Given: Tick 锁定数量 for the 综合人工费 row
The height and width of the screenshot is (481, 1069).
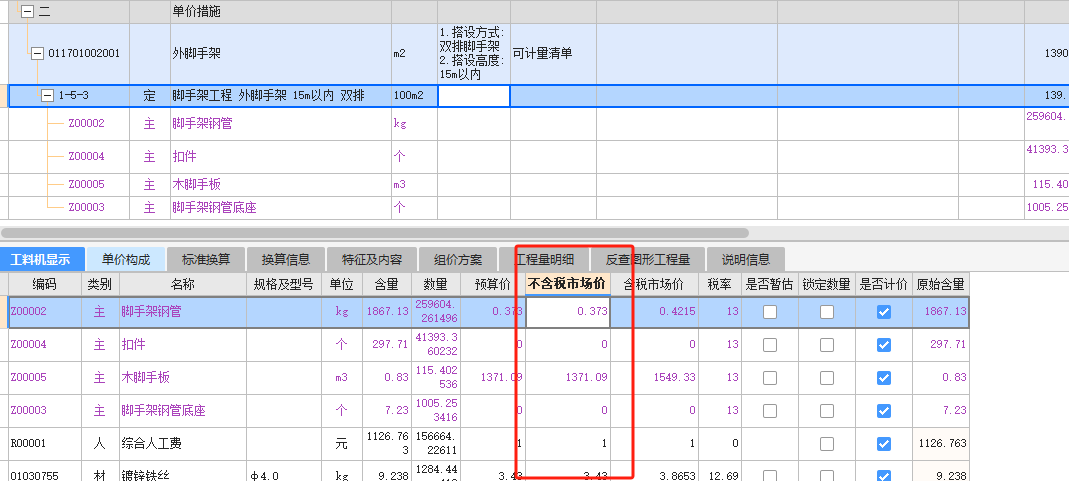Looking at the screenshot, I should (x=827, y=444).
